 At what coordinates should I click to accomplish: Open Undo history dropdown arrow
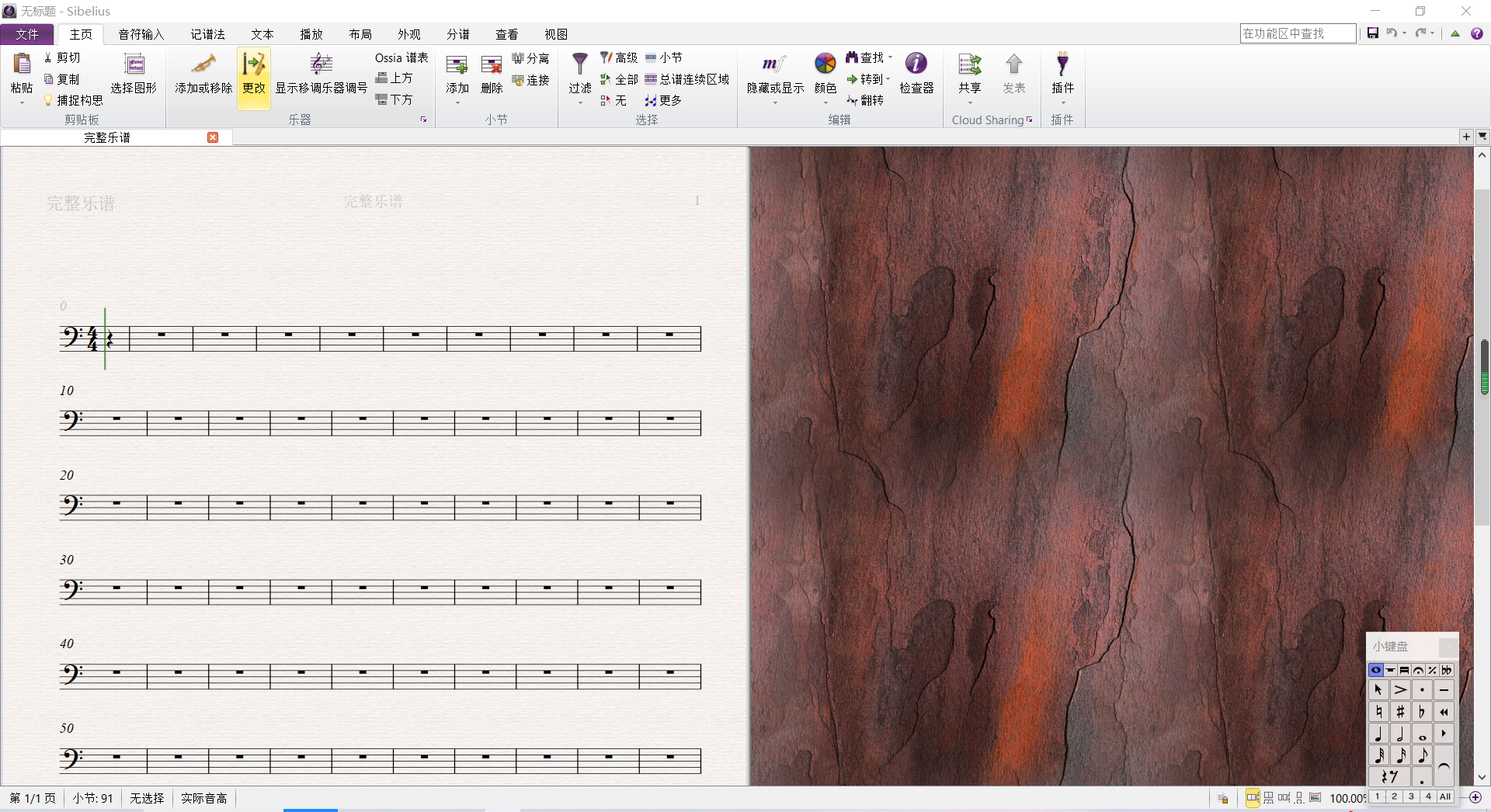(1405, 33)
